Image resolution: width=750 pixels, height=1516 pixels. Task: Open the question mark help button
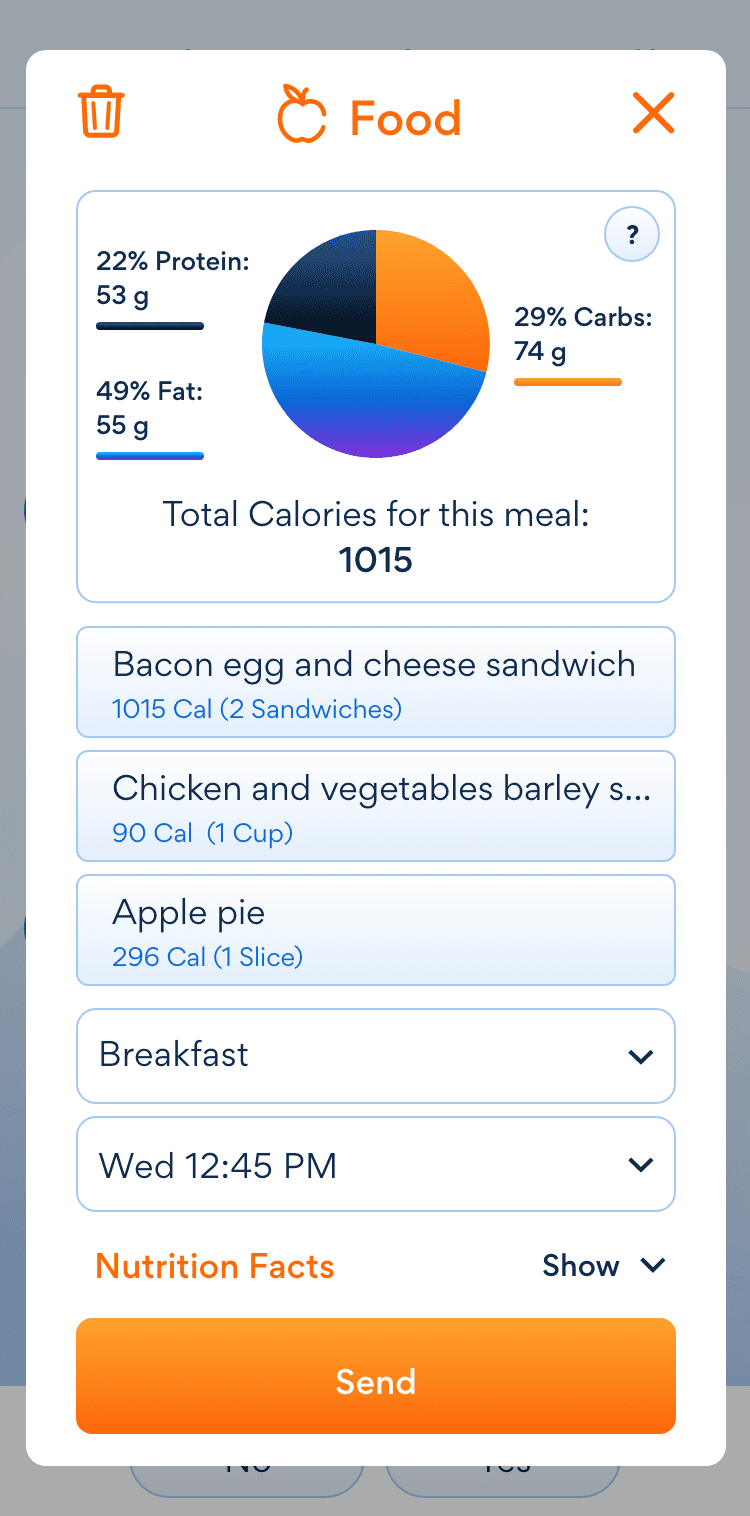(632, 236)
